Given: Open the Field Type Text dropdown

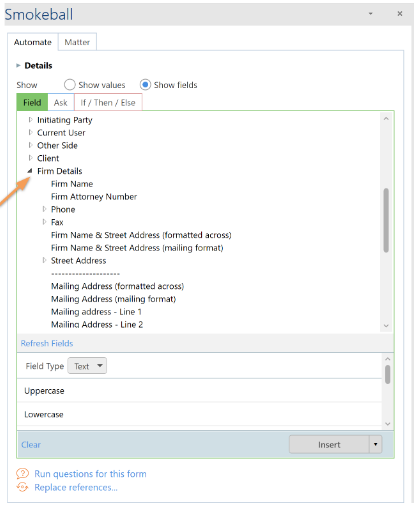Looking at the screenshot, I should click(x=87, y=366).
